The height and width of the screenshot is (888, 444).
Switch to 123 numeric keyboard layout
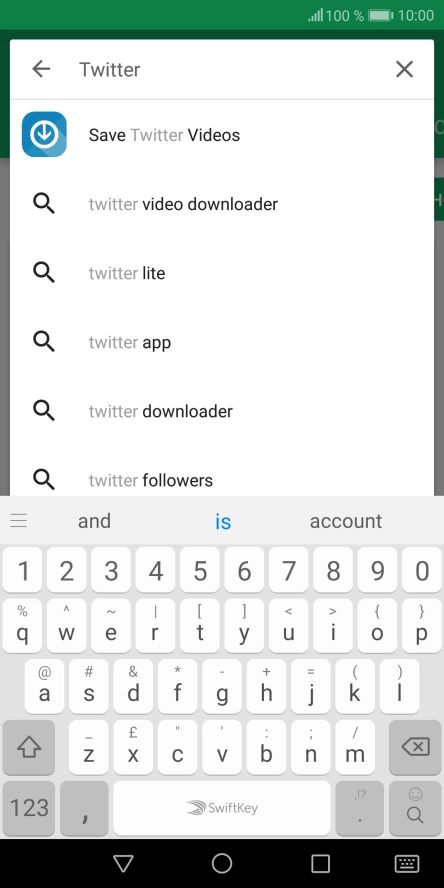29,808
